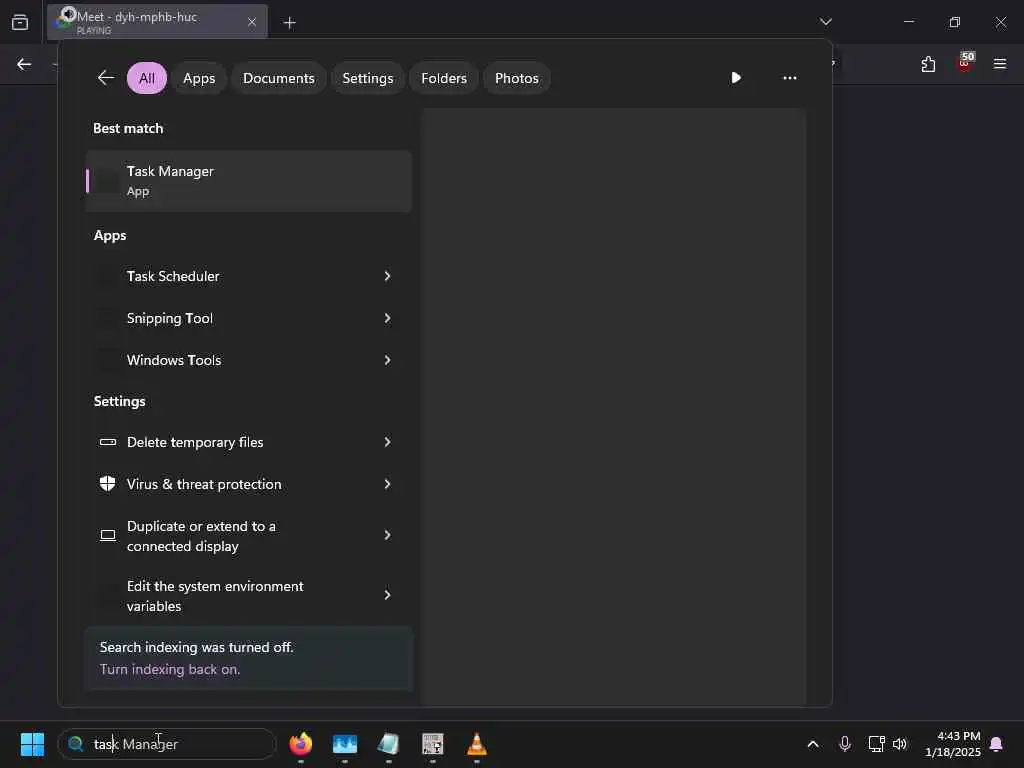This screenshot has height=768, width=1024.
Task: Switch to the Apps filter
Action: click(x=199, y=78)
